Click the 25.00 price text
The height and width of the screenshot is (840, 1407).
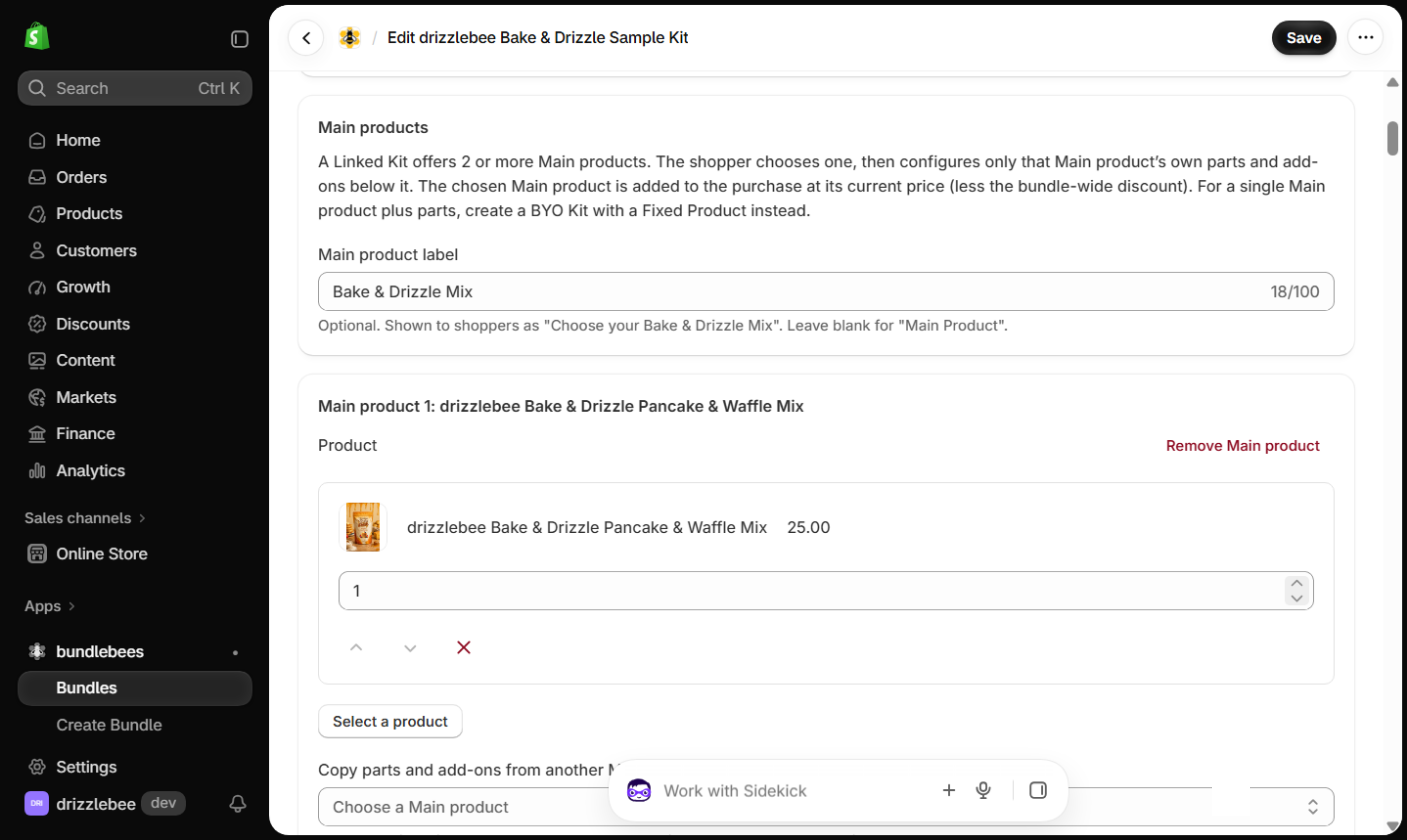click(x=808, y=527)
